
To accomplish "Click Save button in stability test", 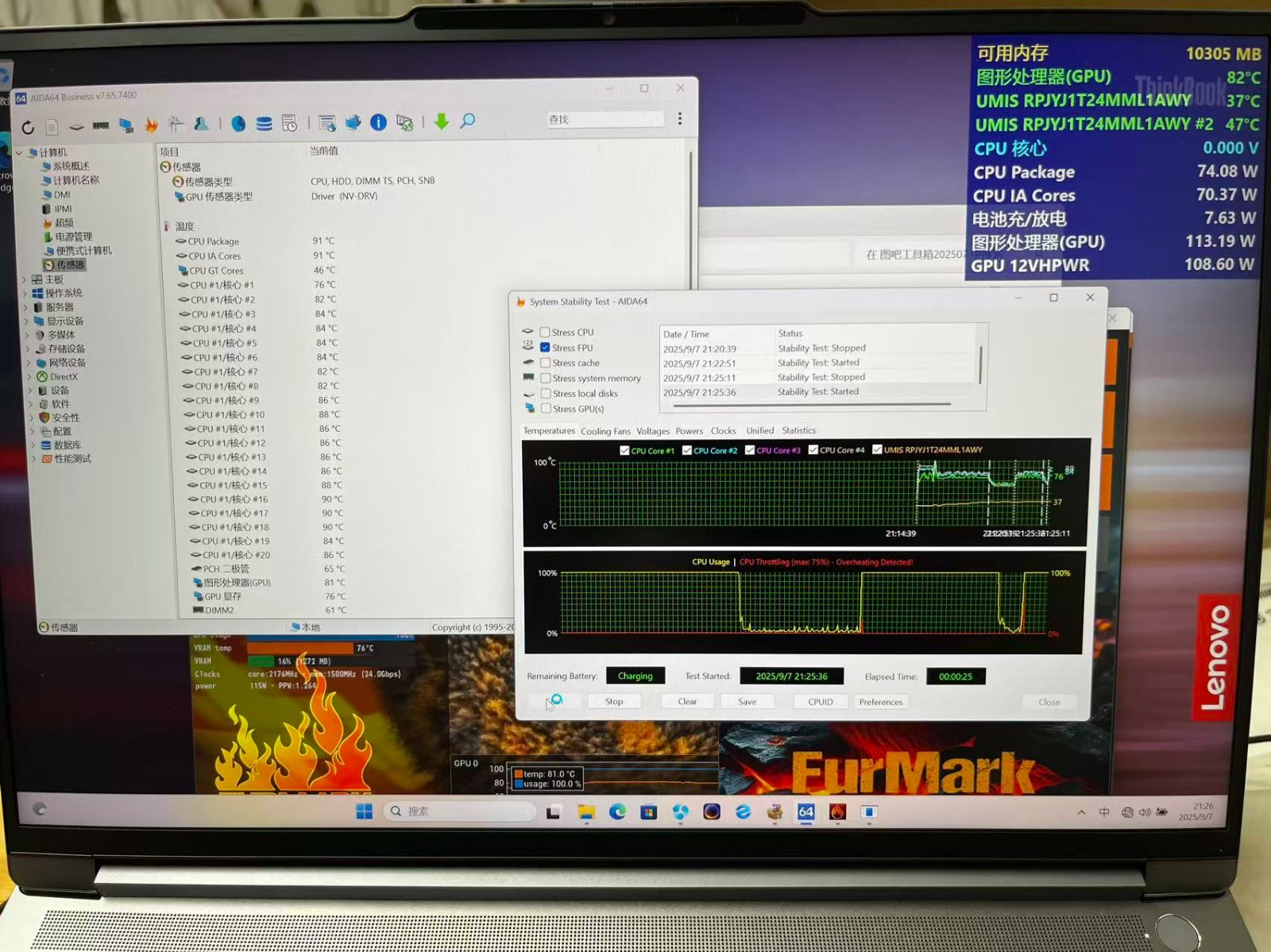I will point(747,701).
